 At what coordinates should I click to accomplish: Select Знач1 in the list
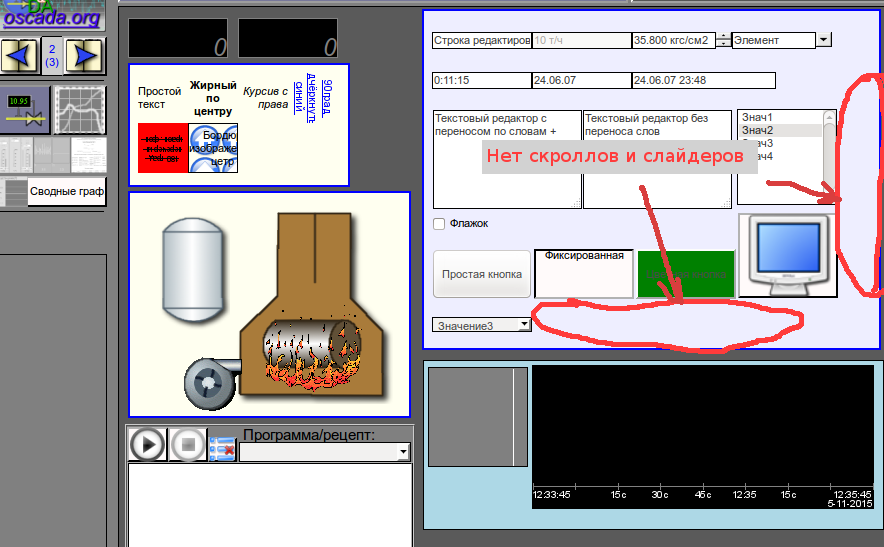click(x=758, y=117)
